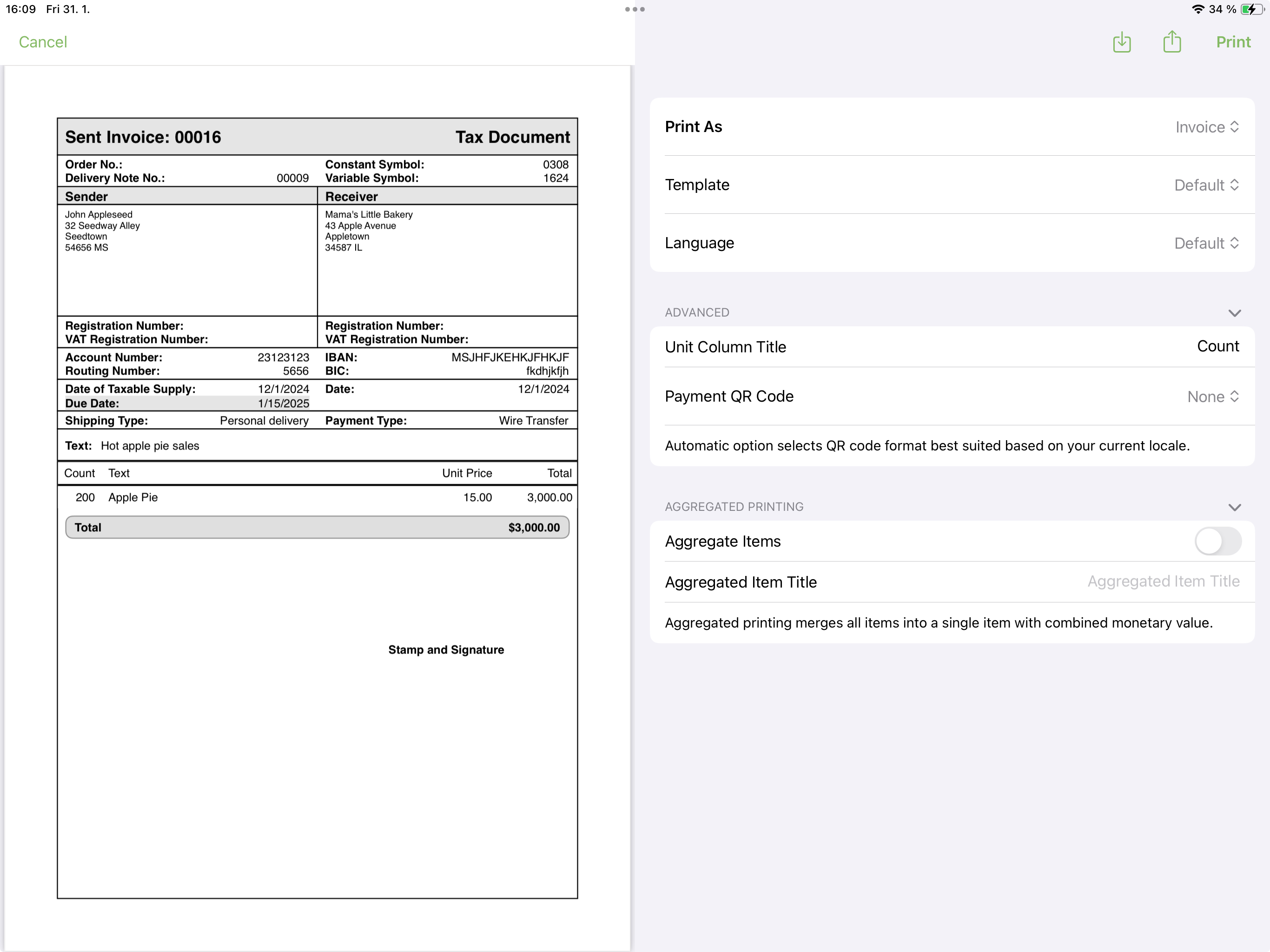Click 'Hot apple pie sales' text

[150, 446]
